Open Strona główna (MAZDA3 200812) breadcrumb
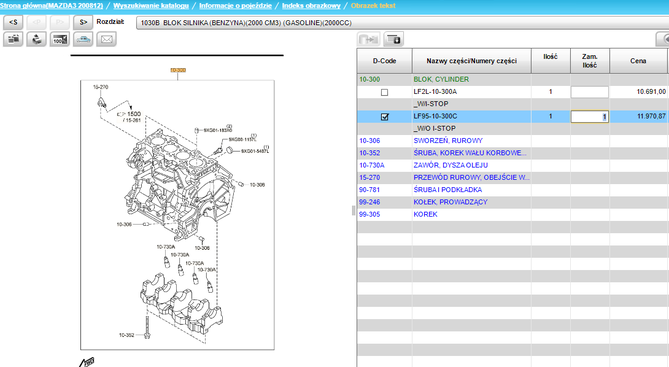The width and height of the screenshot is (669, 367). coord(52,6)
